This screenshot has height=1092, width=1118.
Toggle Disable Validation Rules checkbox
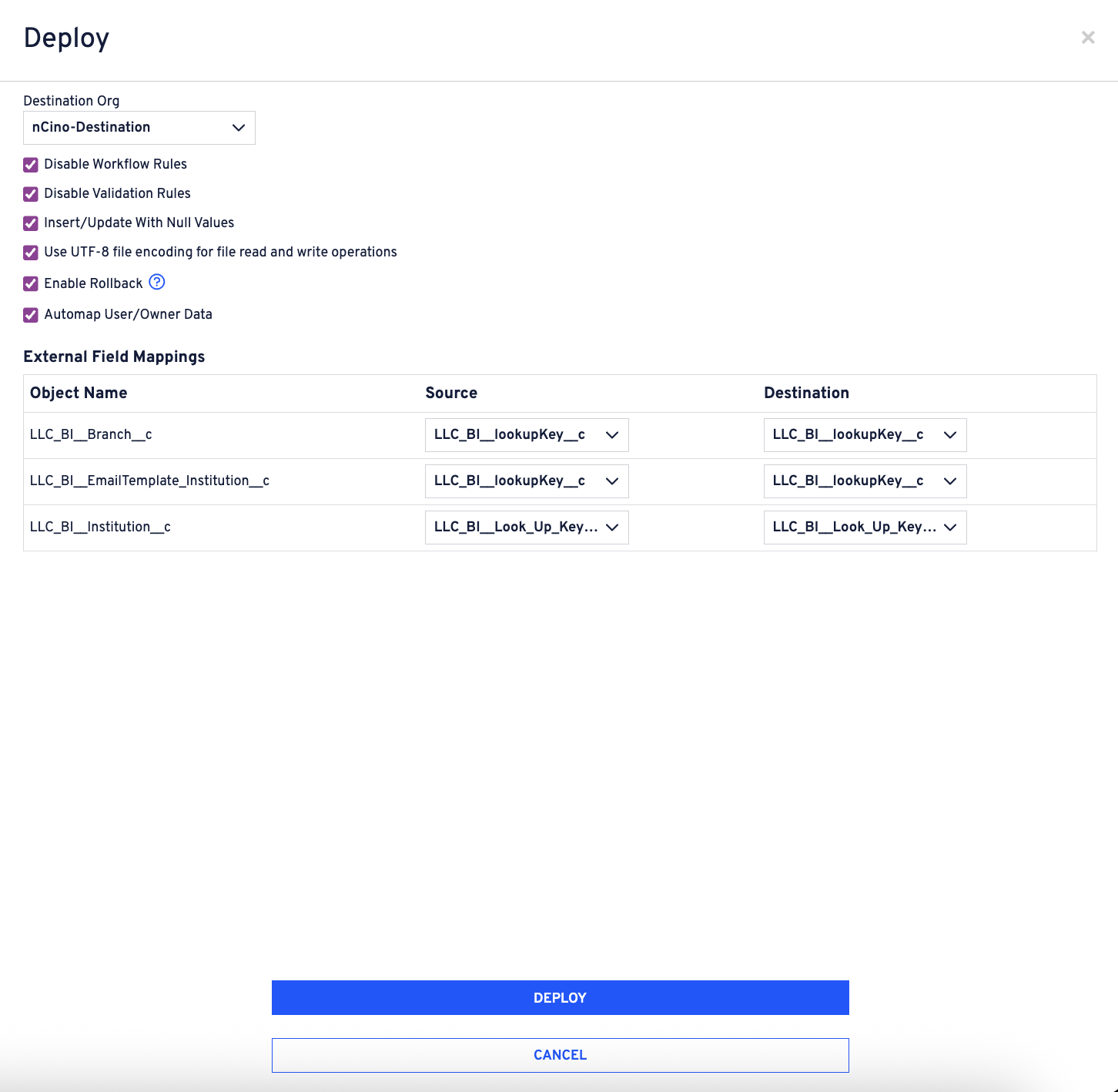31,194
